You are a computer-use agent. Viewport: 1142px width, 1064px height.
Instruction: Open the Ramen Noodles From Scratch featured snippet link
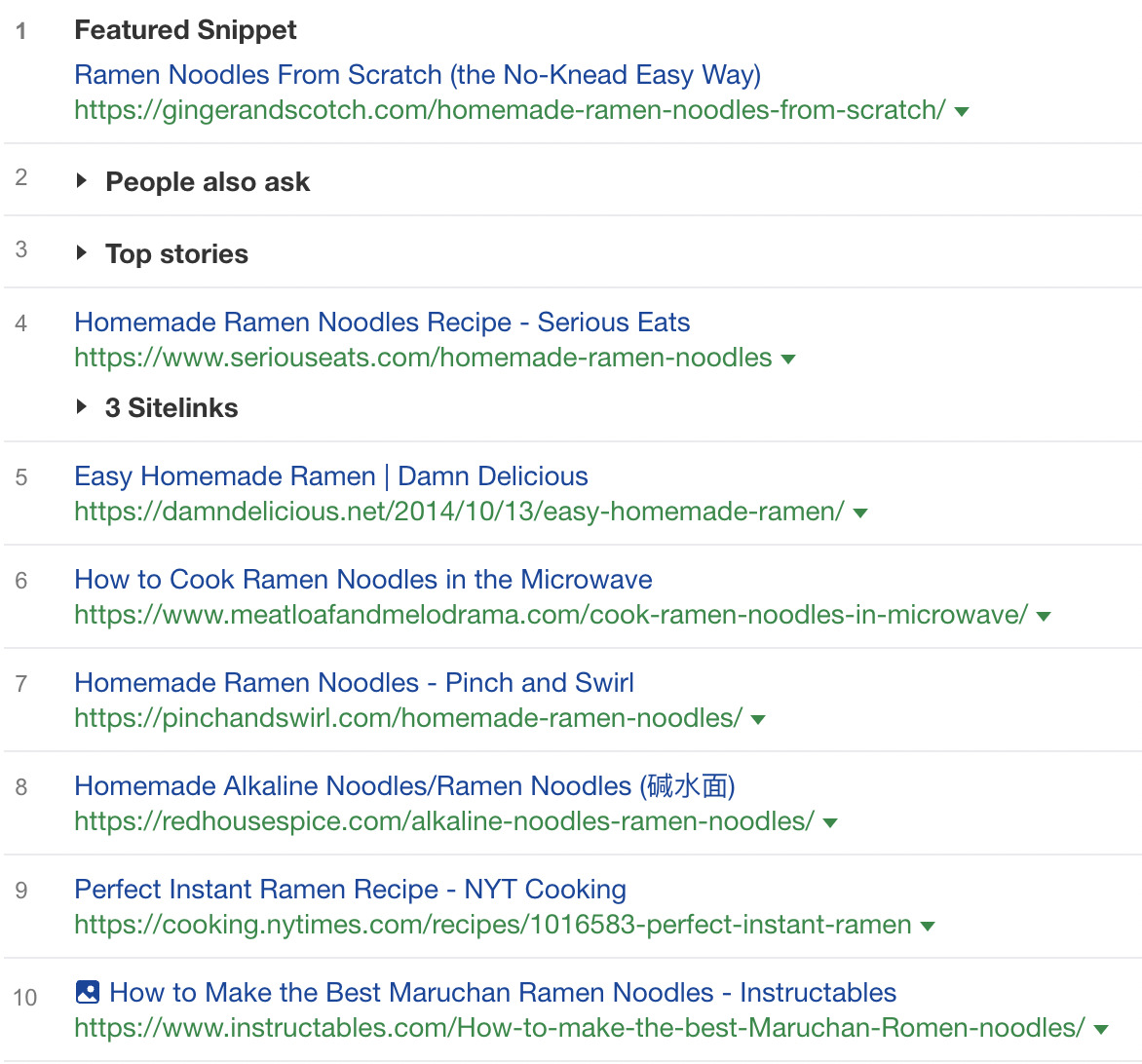(x=417, y=75)
